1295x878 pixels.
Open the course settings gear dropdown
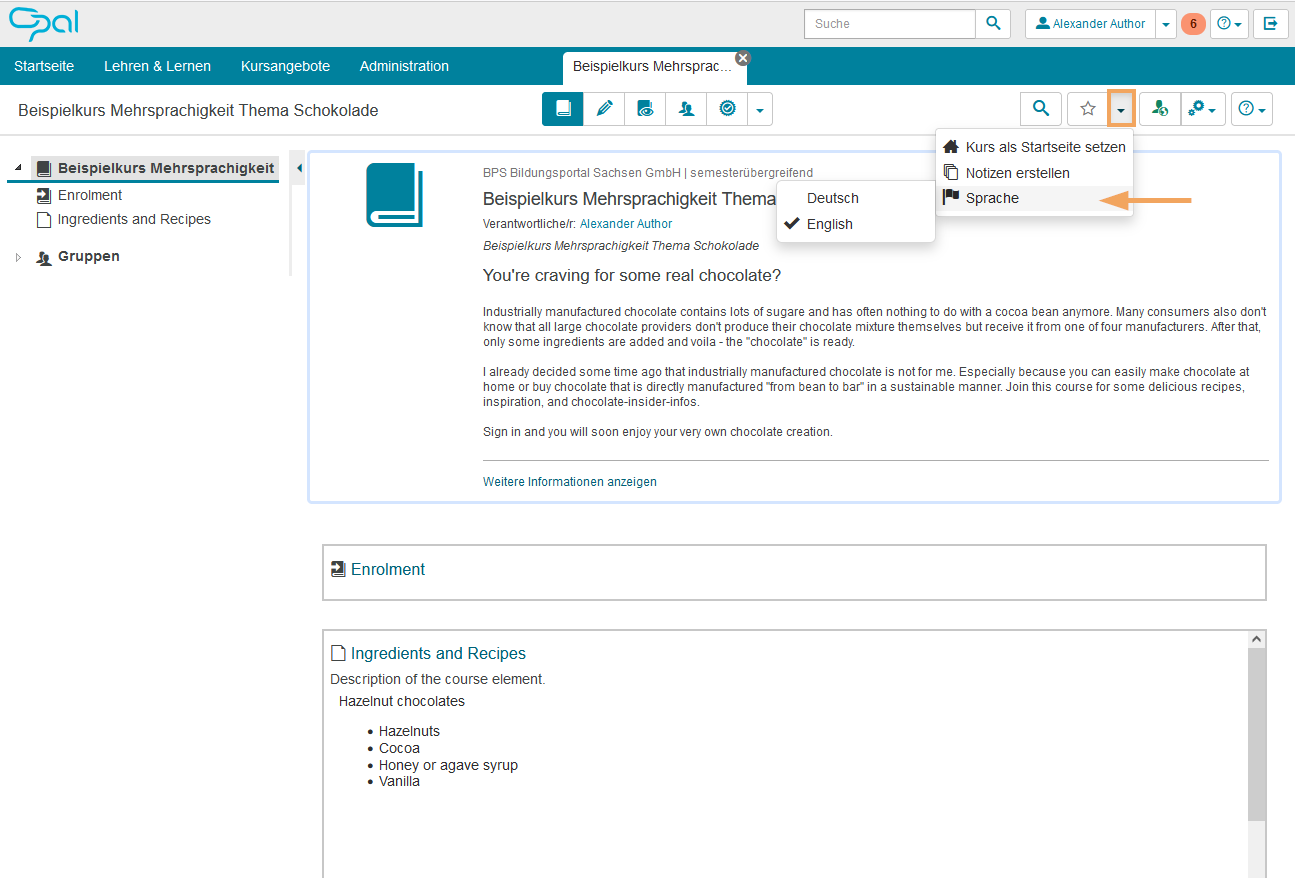coord(1201,109)
